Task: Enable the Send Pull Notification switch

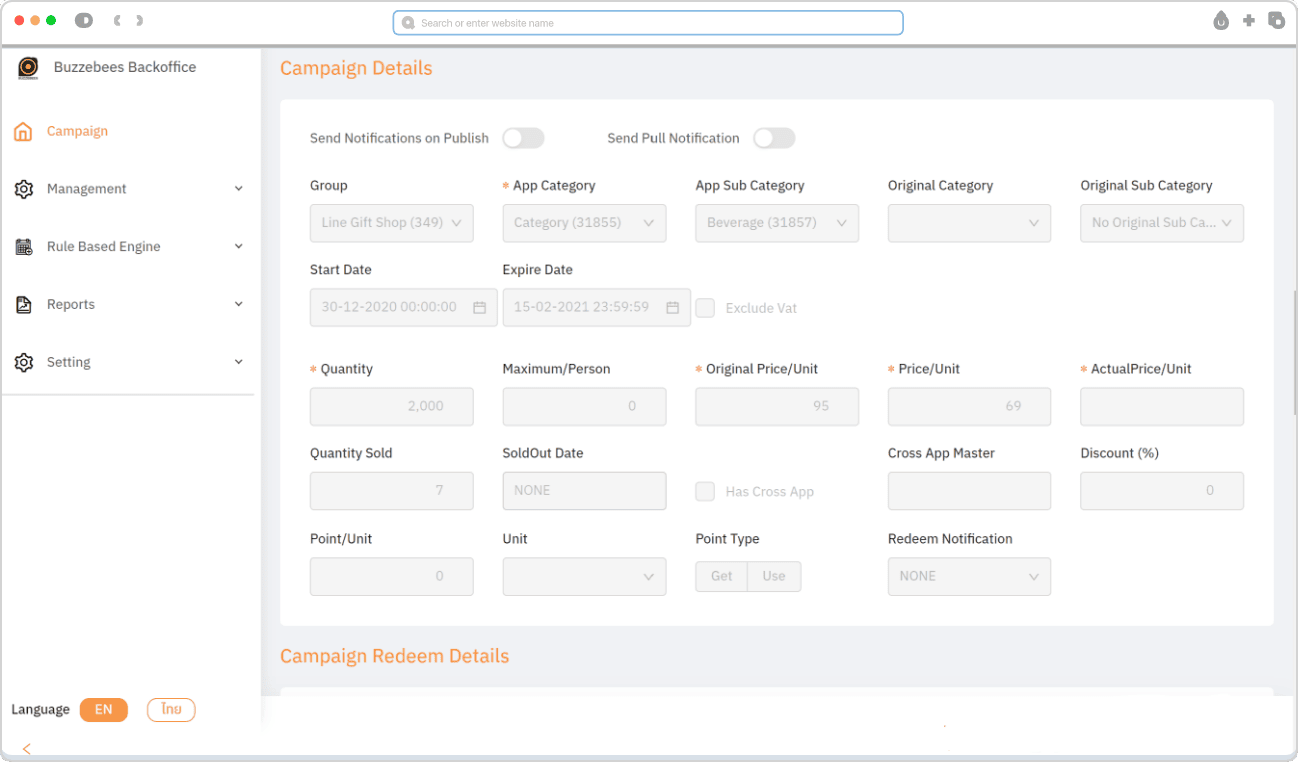Action: click(x=774, y=138)
